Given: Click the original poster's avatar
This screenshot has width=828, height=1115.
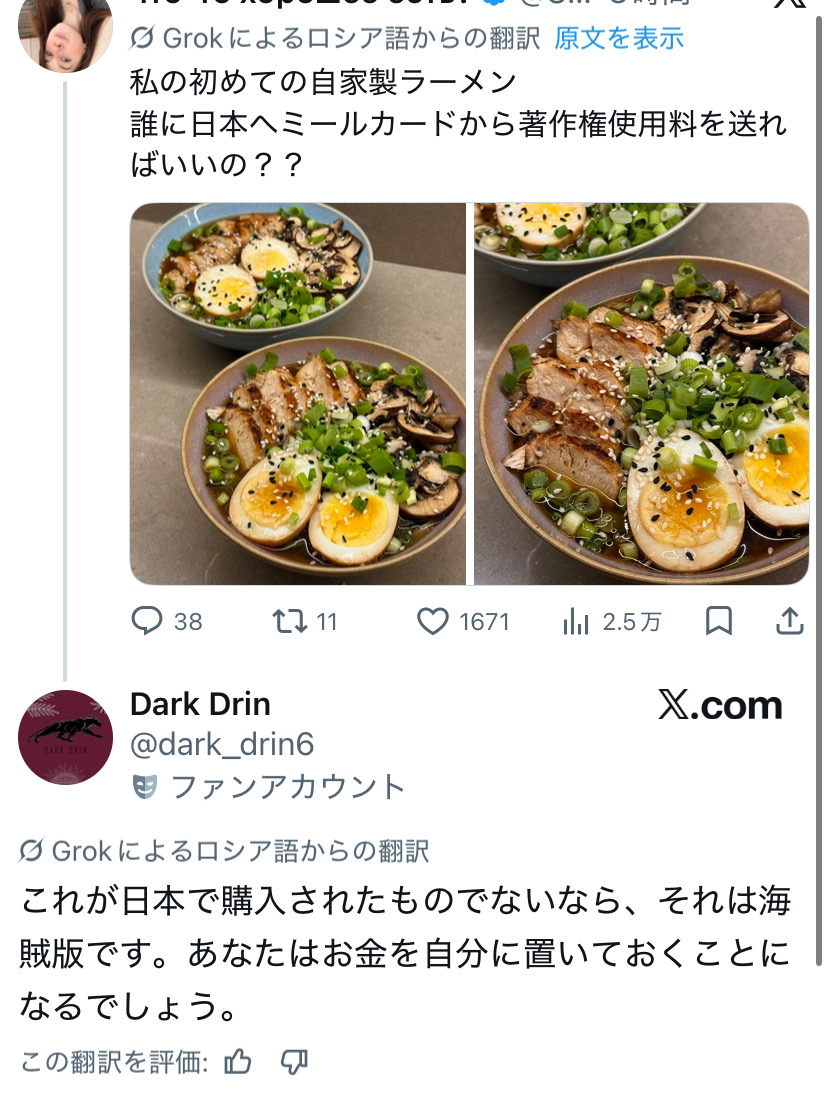Looking at the screenshot, I should [x=66, y=32].
